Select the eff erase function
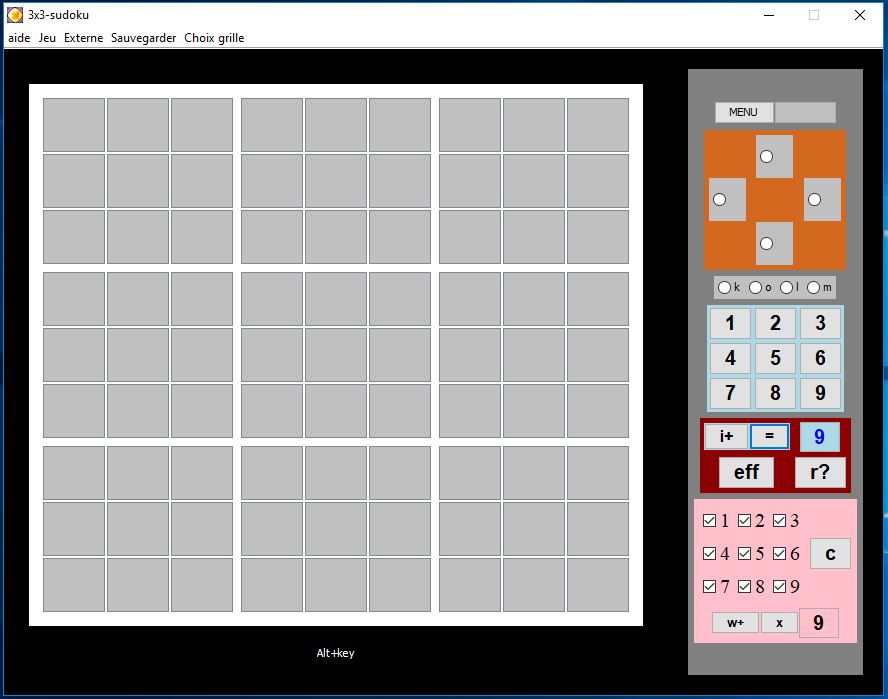Image resolution: width=888 pixels, height=699 pixels. click(x=745, y=472)
